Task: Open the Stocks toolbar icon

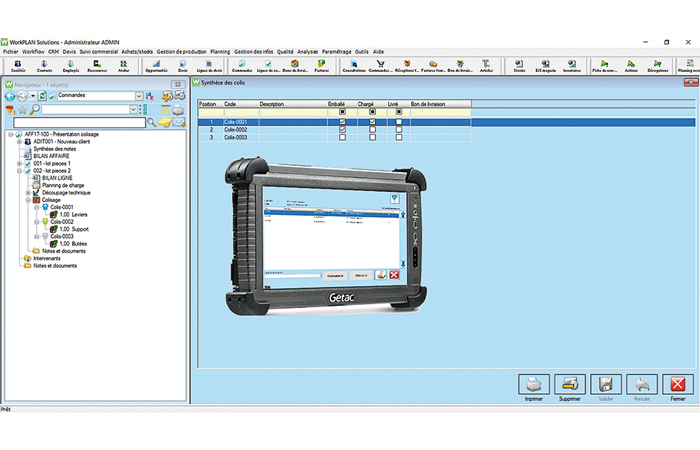Action: [519, 66]
